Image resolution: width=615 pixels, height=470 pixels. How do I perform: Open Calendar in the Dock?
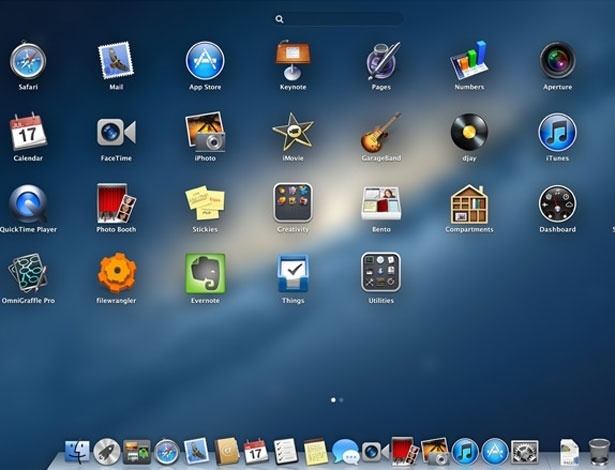[256, 452]
